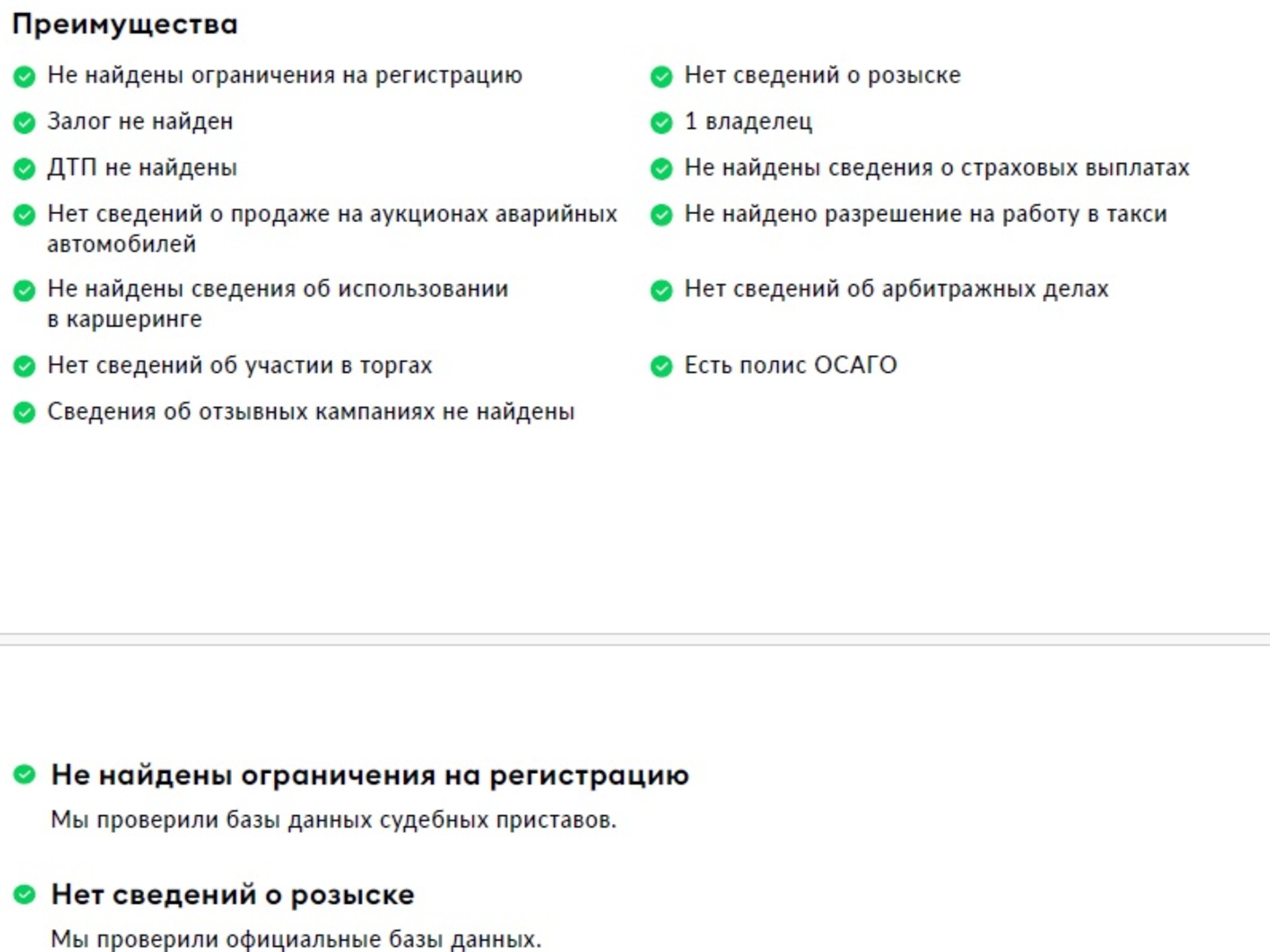
Task: Click the bold 'Нет сведений о розыске' section title
Action: (x=233, y=894)
